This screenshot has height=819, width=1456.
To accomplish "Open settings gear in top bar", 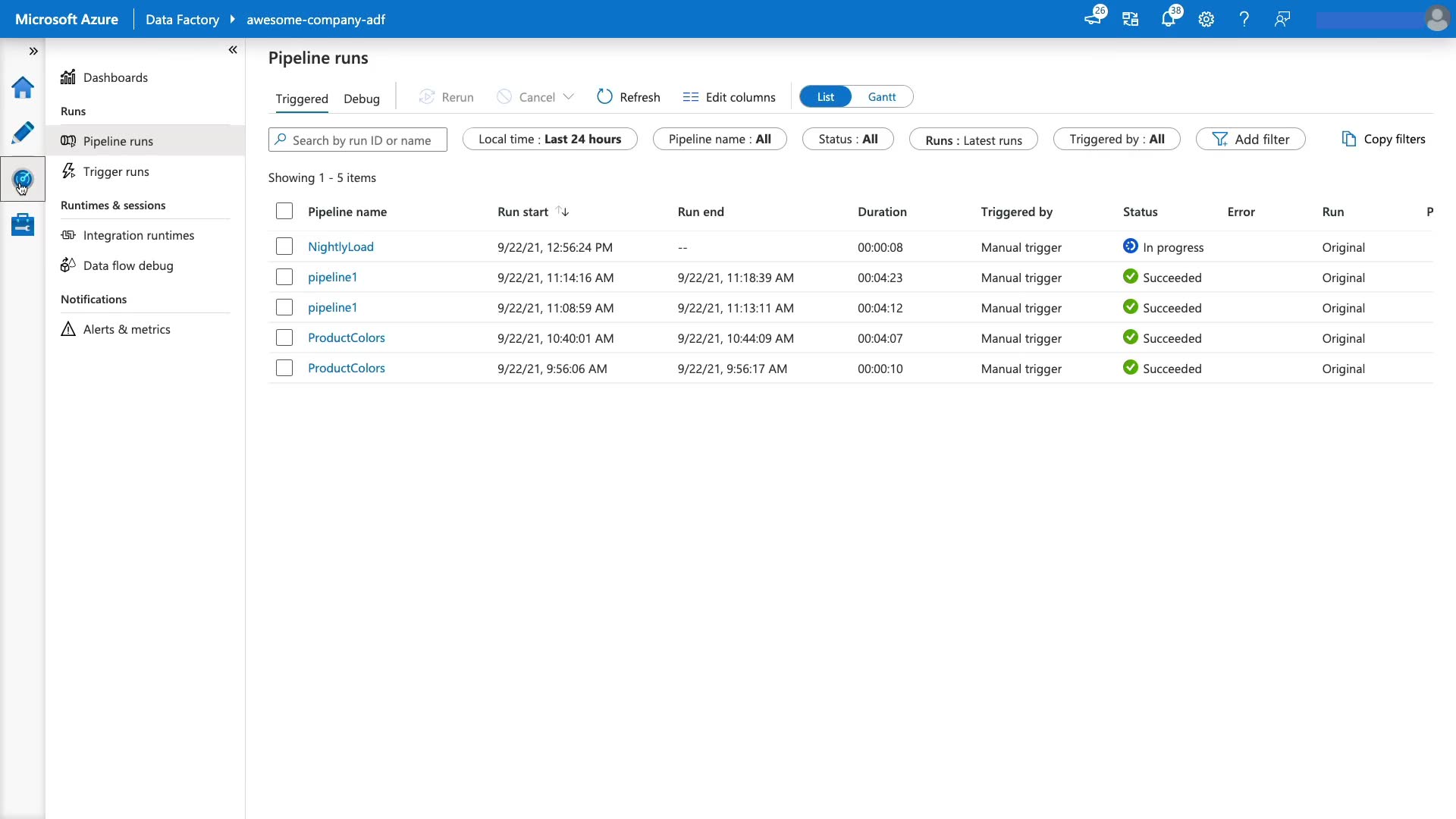I will tap(1206, 20).
